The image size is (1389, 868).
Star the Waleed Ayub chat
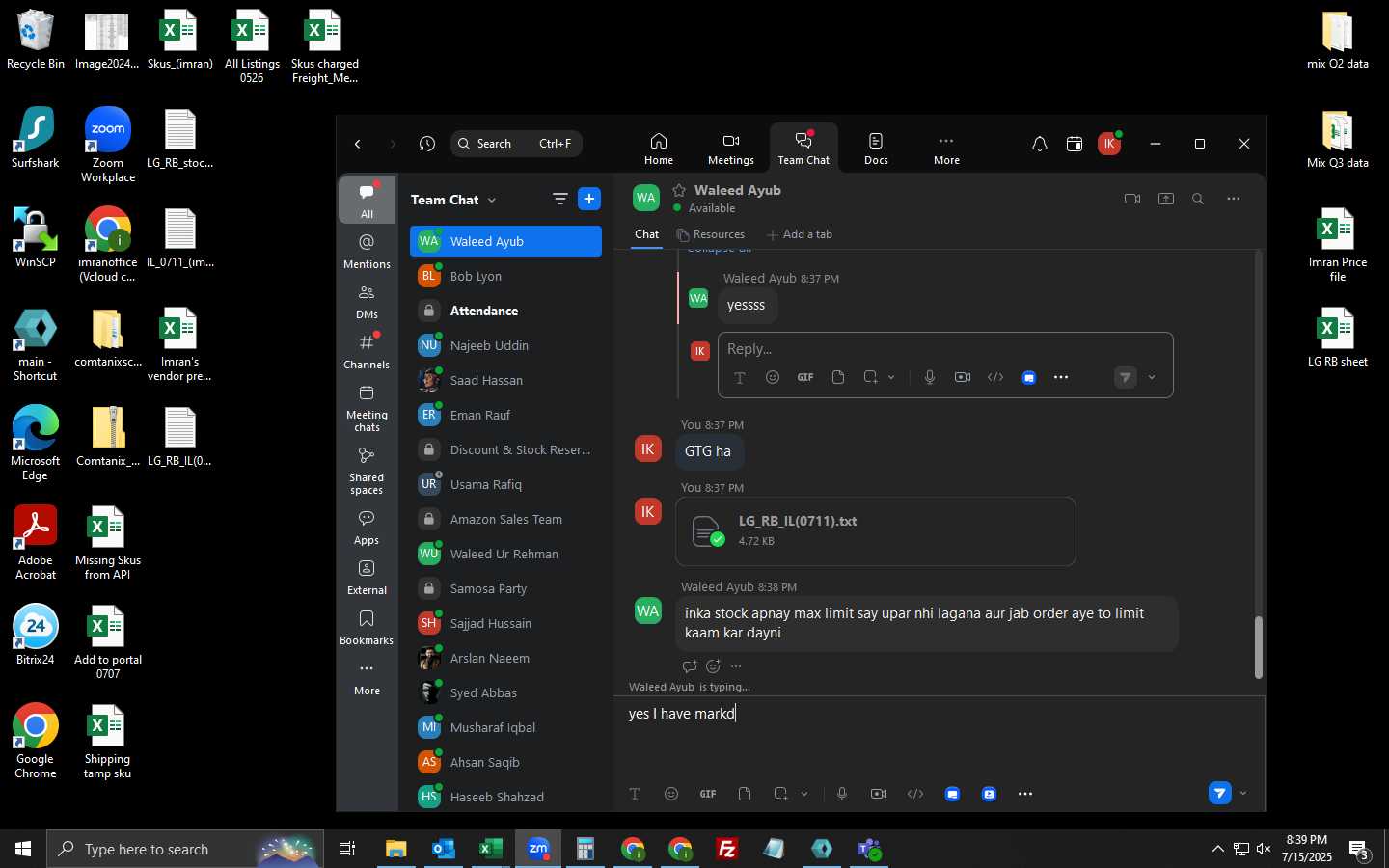[679, 190]
